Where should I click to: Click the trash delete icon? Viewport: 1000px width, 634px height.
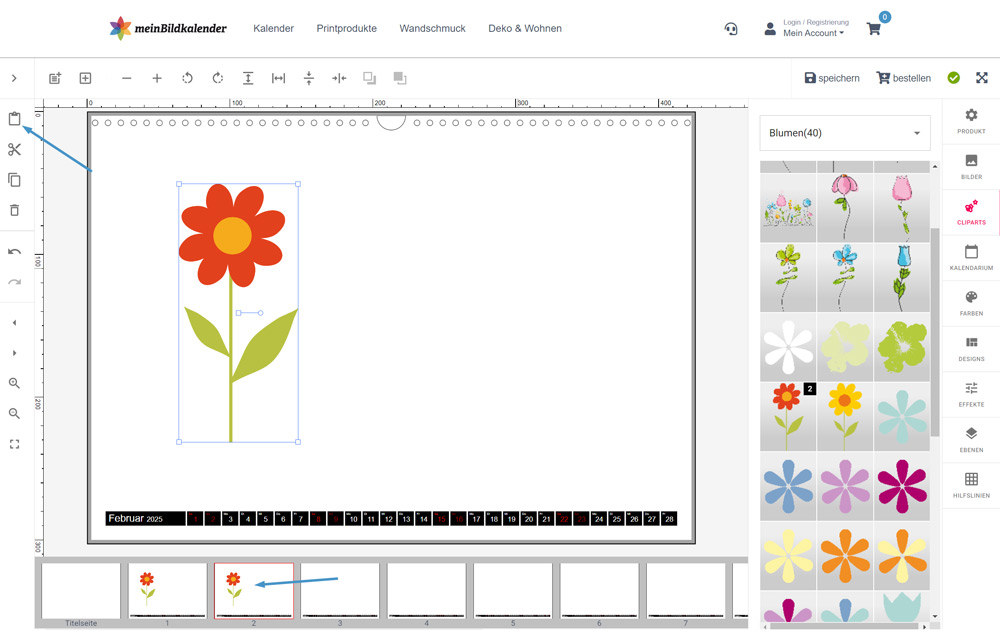pos(14,210)
